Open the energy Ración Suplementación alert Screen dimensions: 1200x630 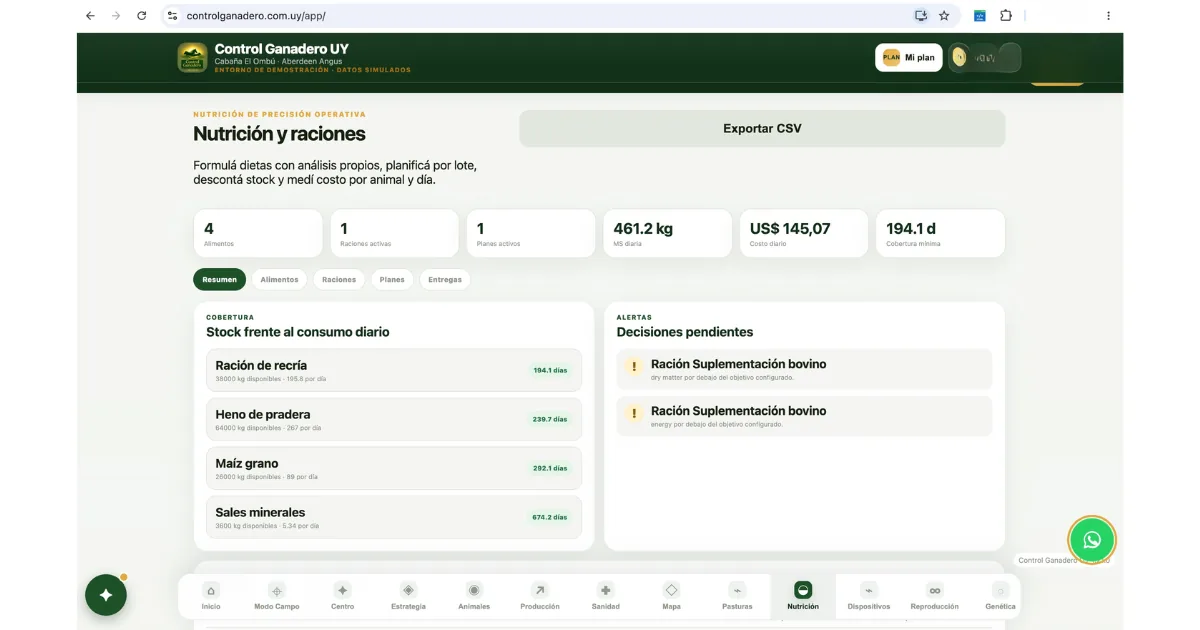coord(805,416)
